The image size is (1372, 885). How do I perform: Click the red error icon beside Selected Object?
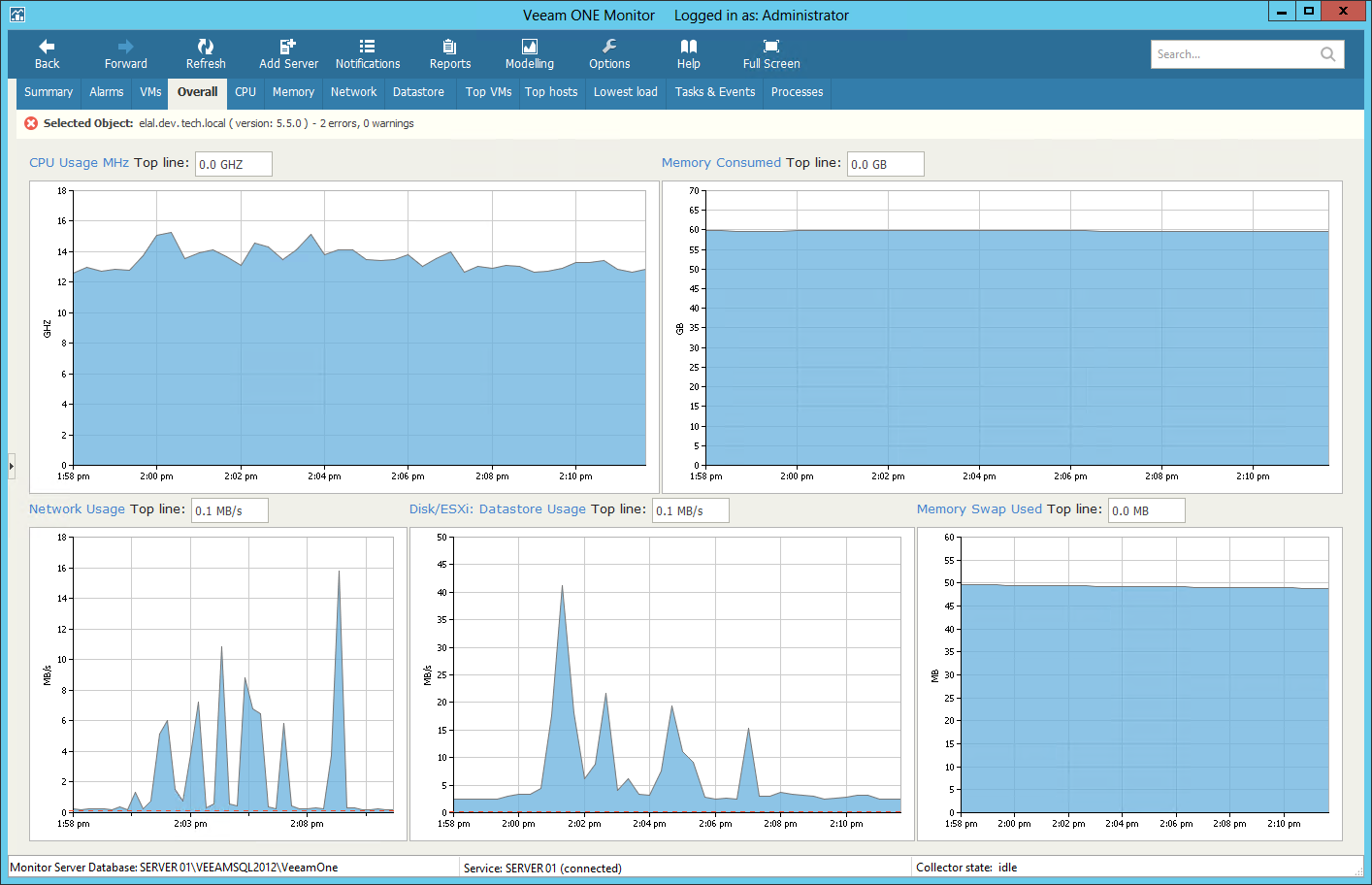click(31, 123)
